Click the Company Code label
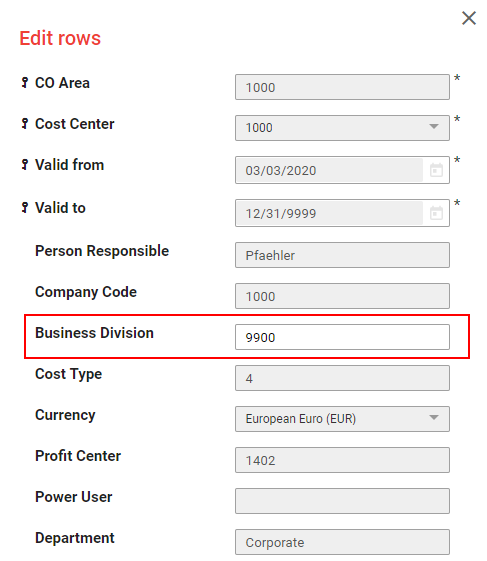The image size is (487, 561). [x=86, y=292]
